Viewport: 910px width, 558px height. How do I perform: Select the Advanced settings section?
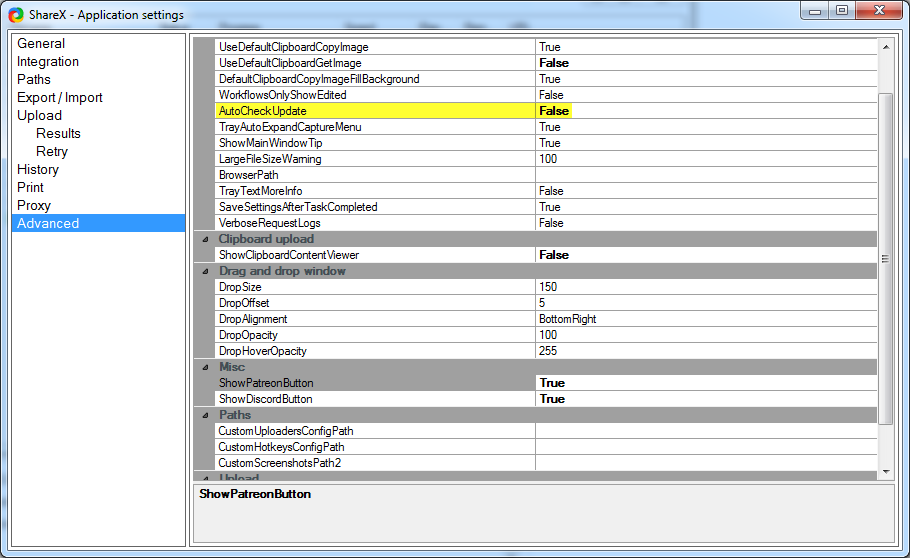[x=99, y=224]
